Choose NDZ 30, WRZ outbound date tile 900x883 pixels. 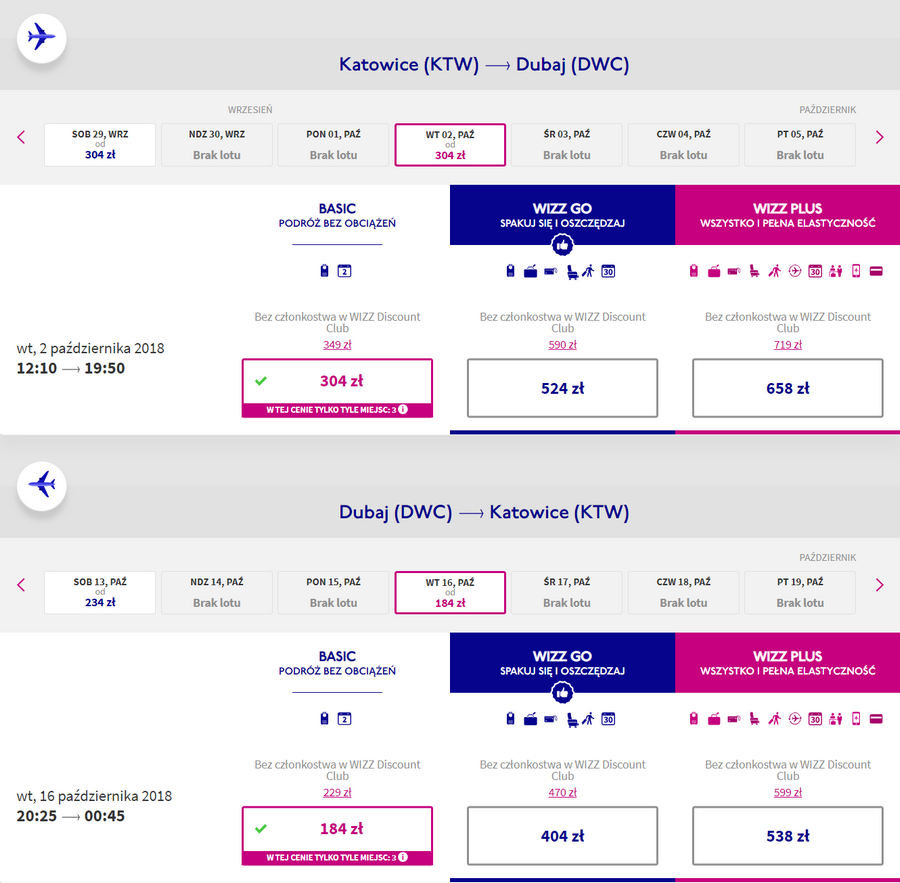(x=217, y=145)
